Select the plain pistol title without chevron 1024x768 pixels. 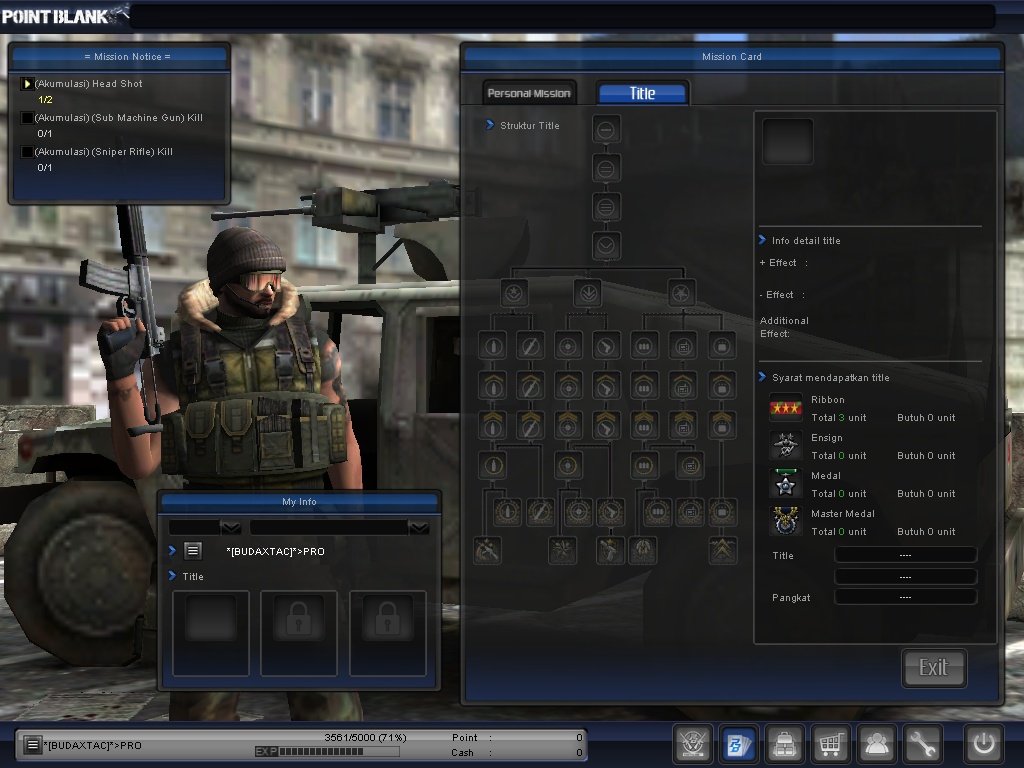(606, 346)
